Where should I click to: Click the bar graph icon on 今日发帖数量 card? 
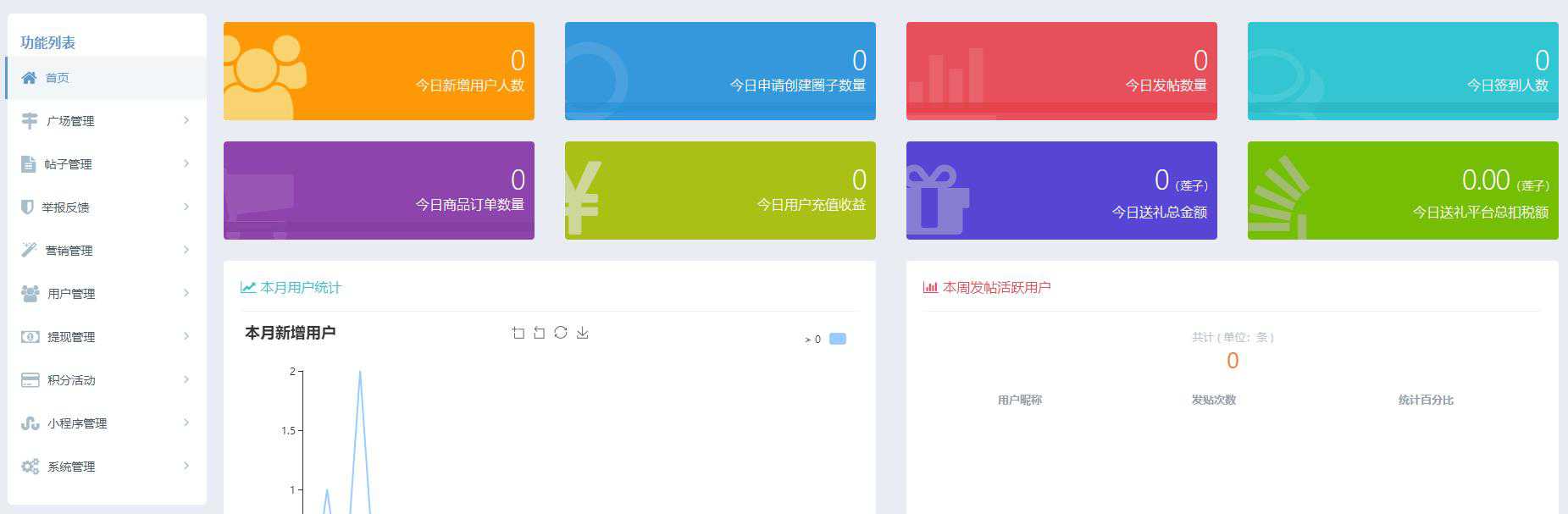(946, 75)
